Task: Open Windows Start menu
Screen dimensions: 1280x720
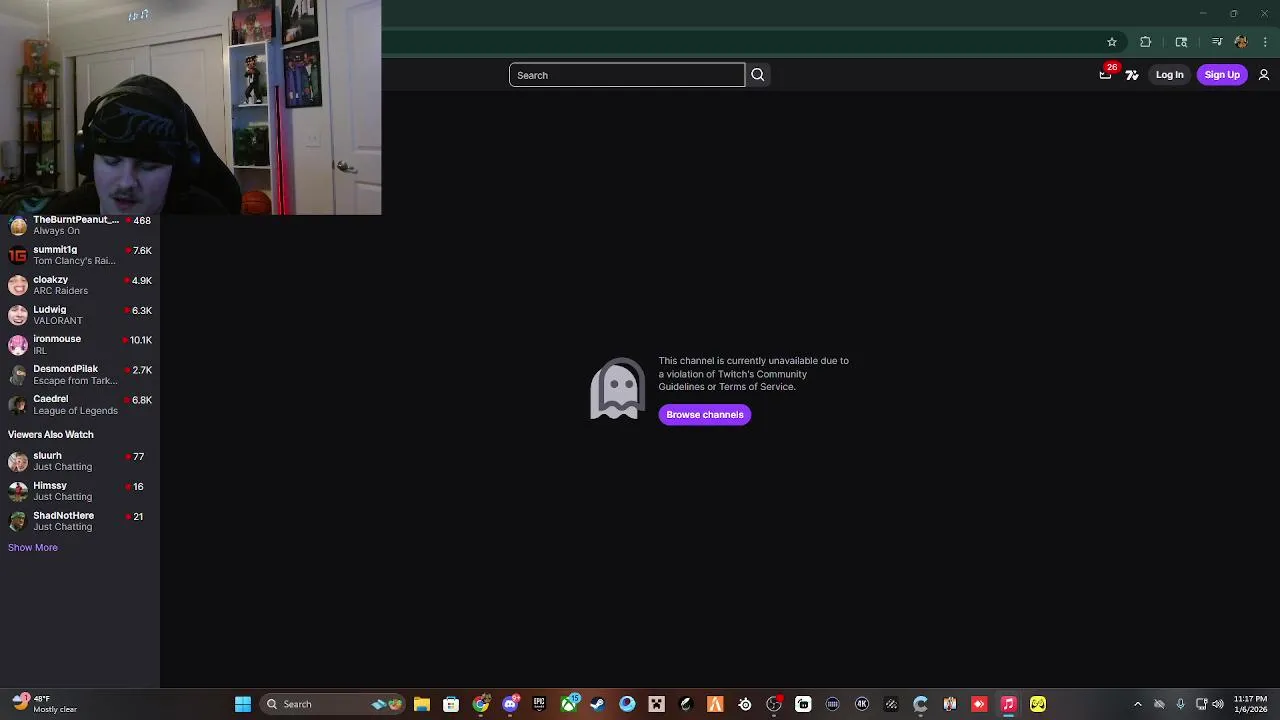Action: click(x=243, y=704)
